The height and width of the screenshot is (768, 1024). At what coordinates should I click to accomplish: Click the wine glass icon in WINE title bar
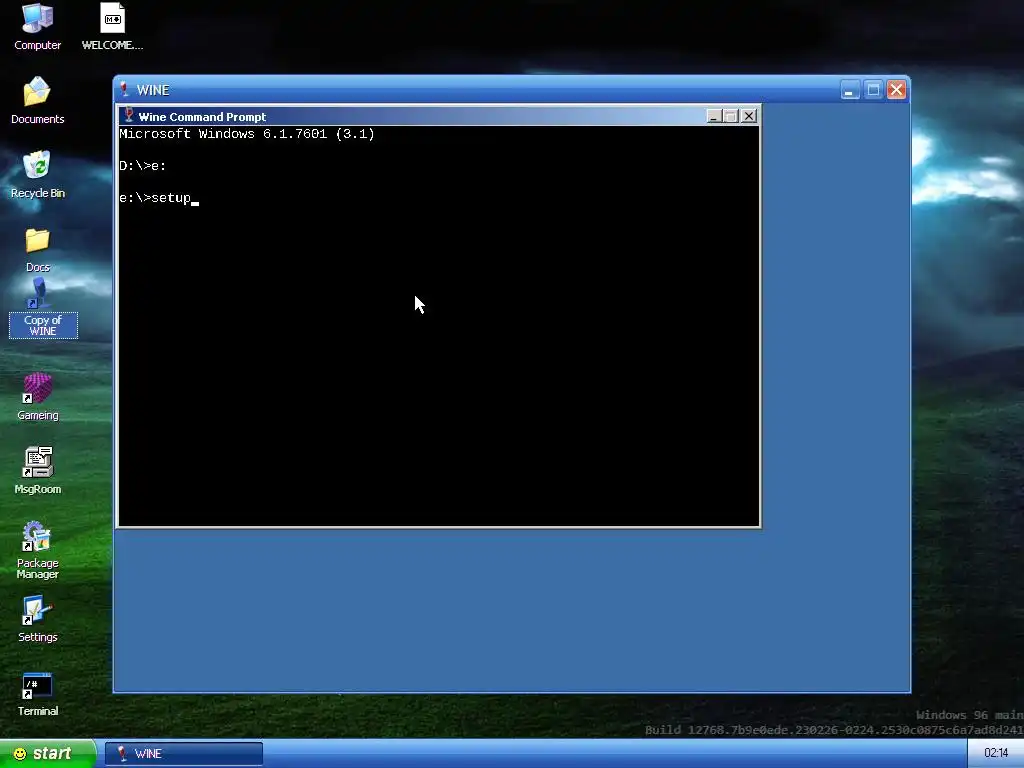click(124, 89)
